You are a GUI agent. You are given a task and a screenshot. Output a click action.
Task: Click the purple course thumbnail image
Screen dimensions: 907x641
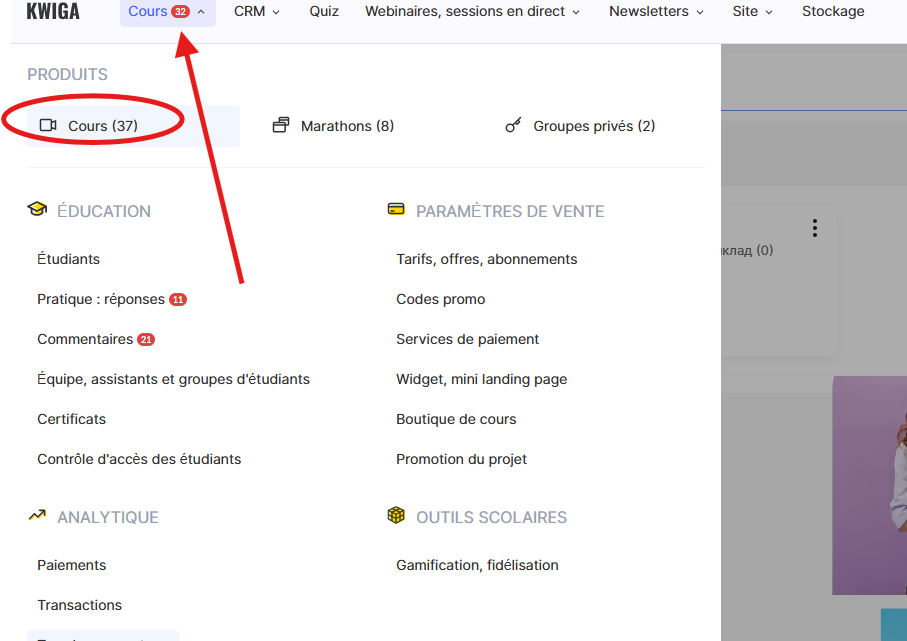pos(869,485)
